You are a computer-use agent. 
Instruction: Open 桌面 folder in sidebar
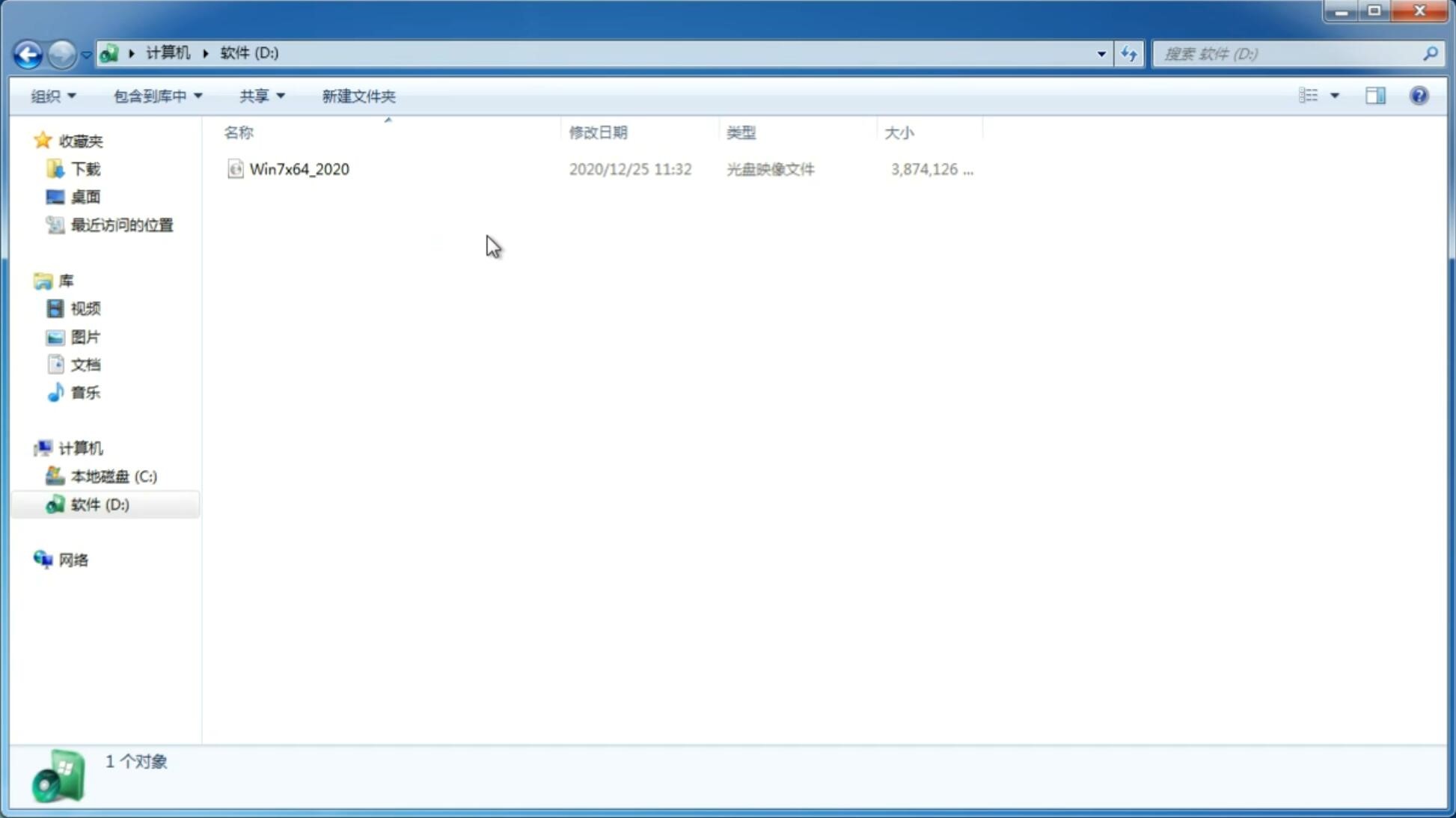point(84,196)
